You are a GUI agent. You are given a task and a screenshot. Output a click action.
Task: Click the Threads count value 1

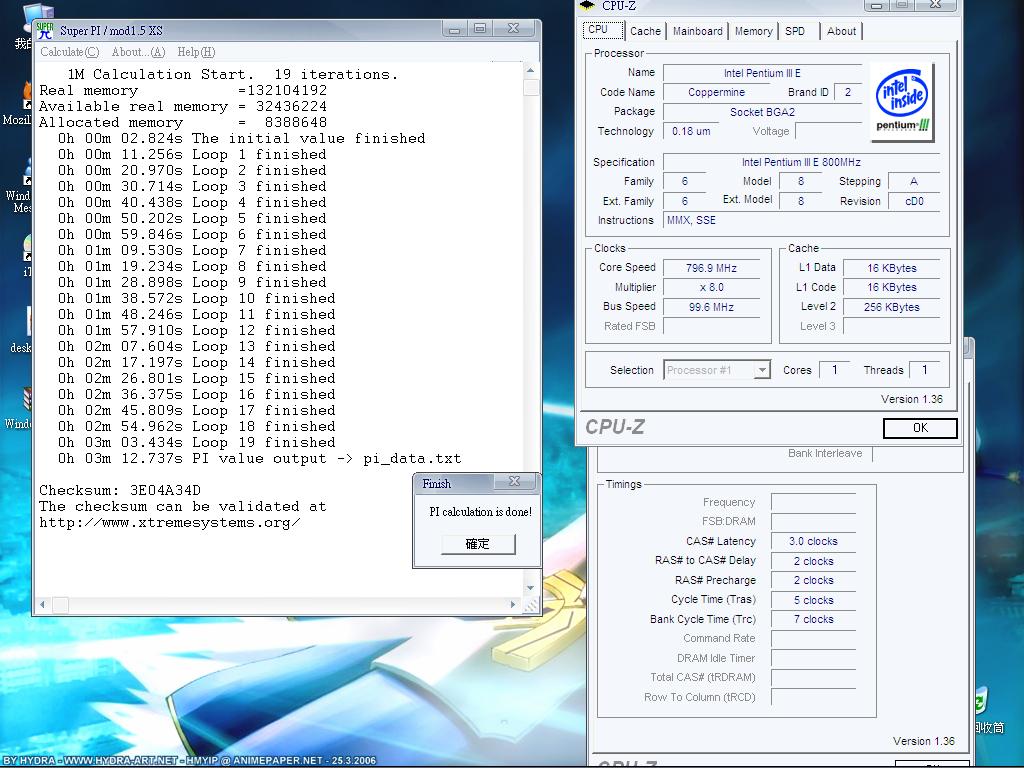point(925,370)
